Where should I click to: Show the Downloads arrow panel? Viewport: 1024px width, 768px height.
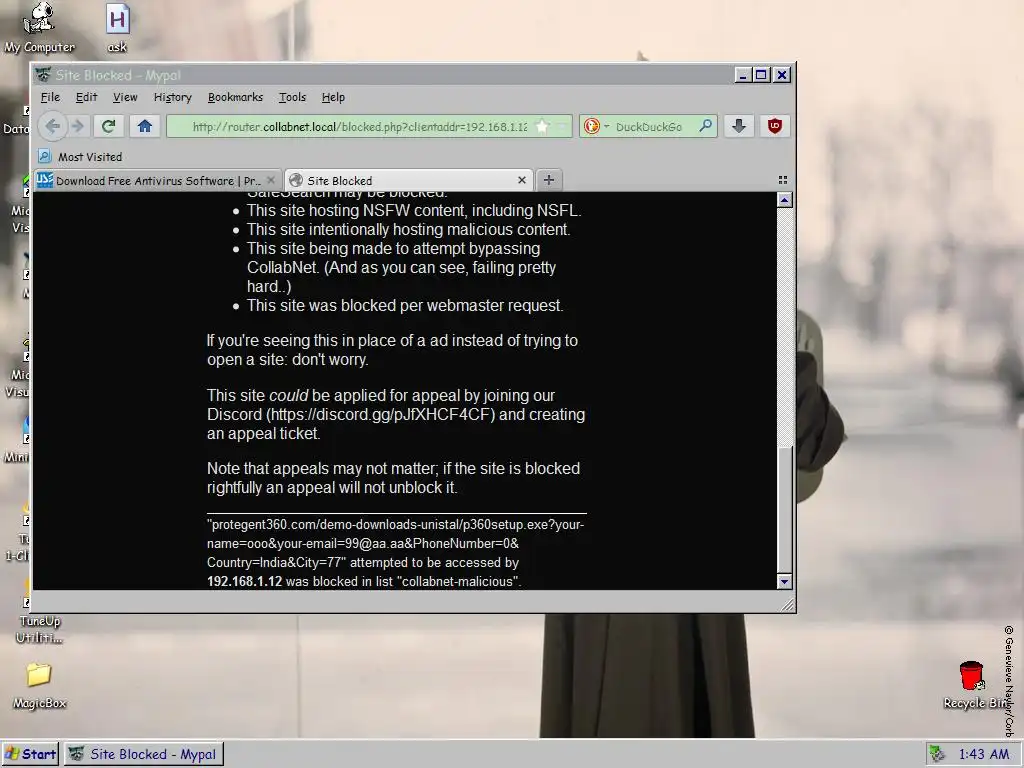739,126
